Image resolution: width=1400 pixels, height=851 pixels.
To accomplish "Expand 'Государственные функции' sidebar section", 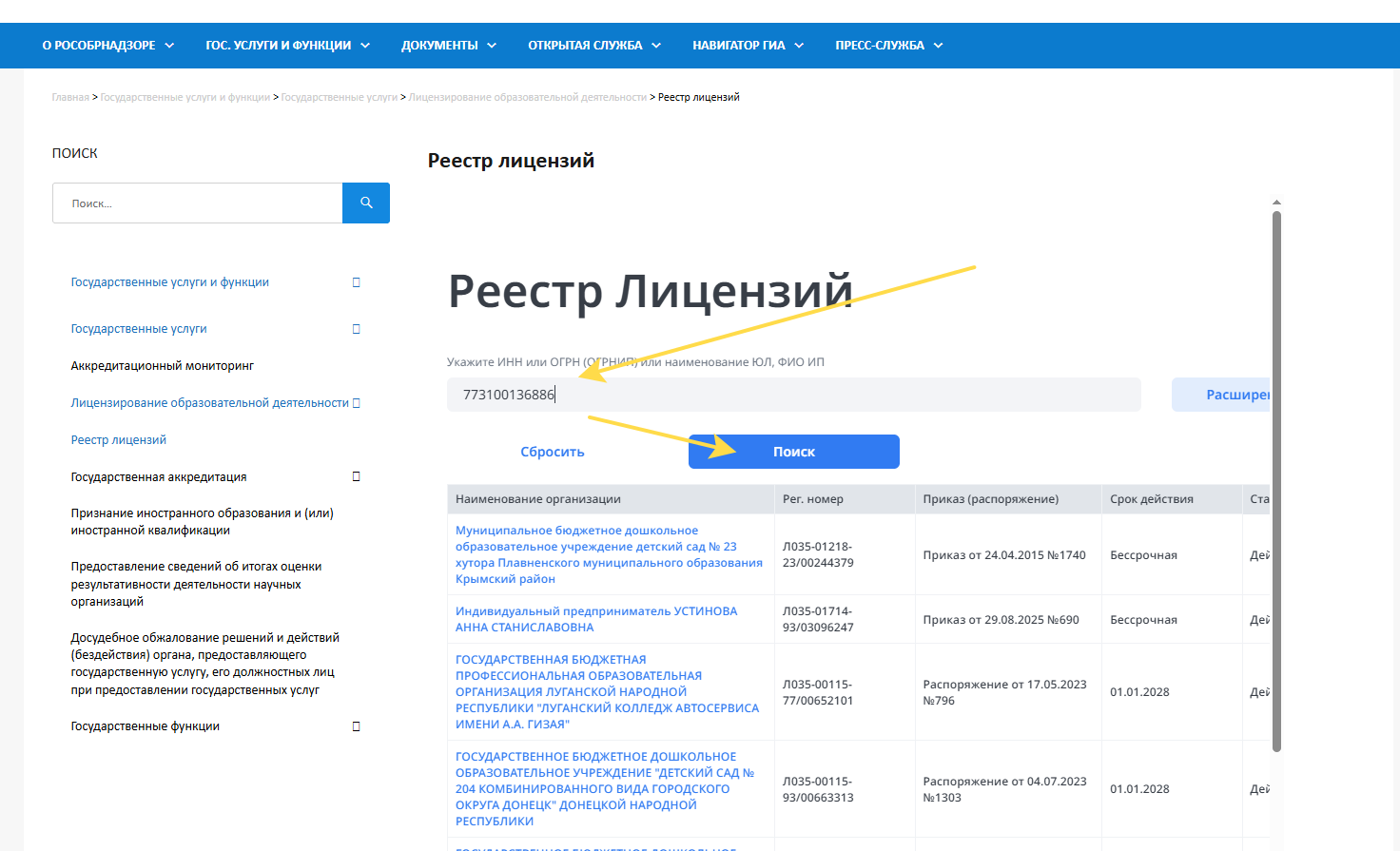I will point(357,726).
